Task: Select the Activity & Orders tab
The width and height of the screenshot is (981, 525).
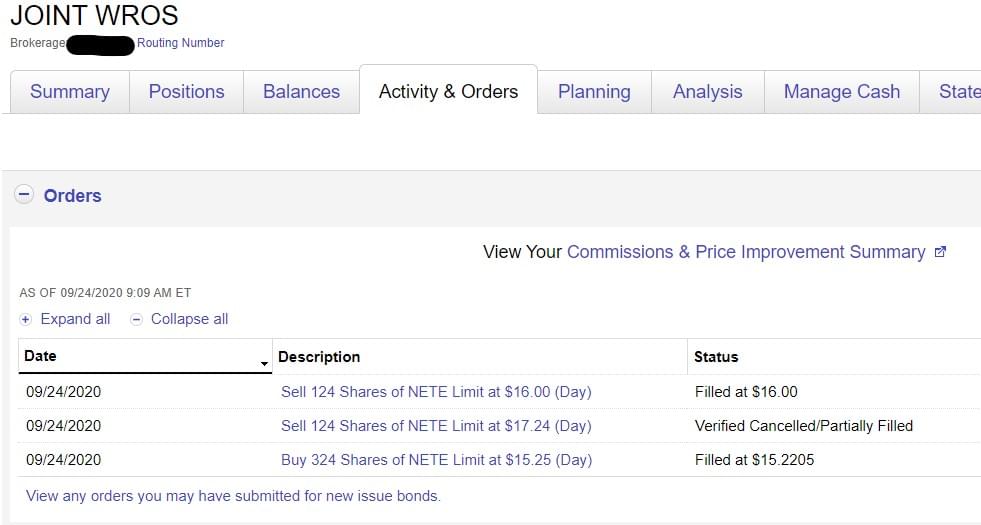Action: tap(448, 92)
